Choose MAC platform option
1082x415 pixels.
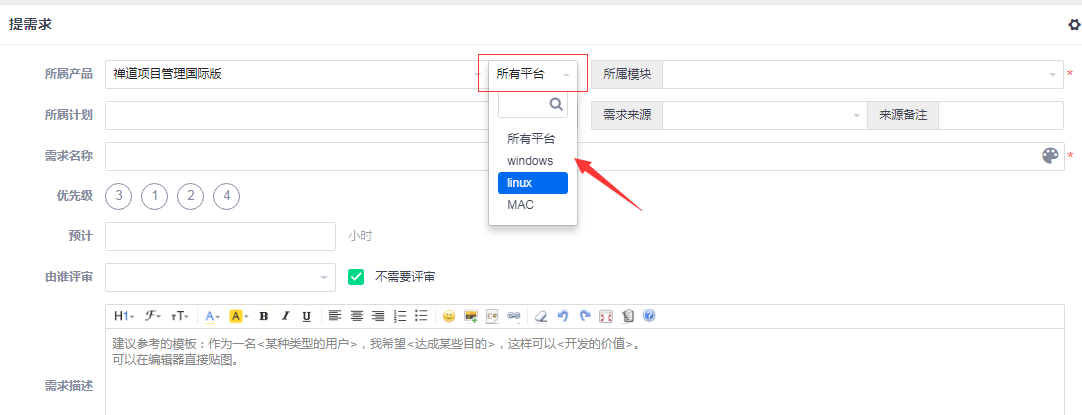pyautogui.click(x=533, y=205)
